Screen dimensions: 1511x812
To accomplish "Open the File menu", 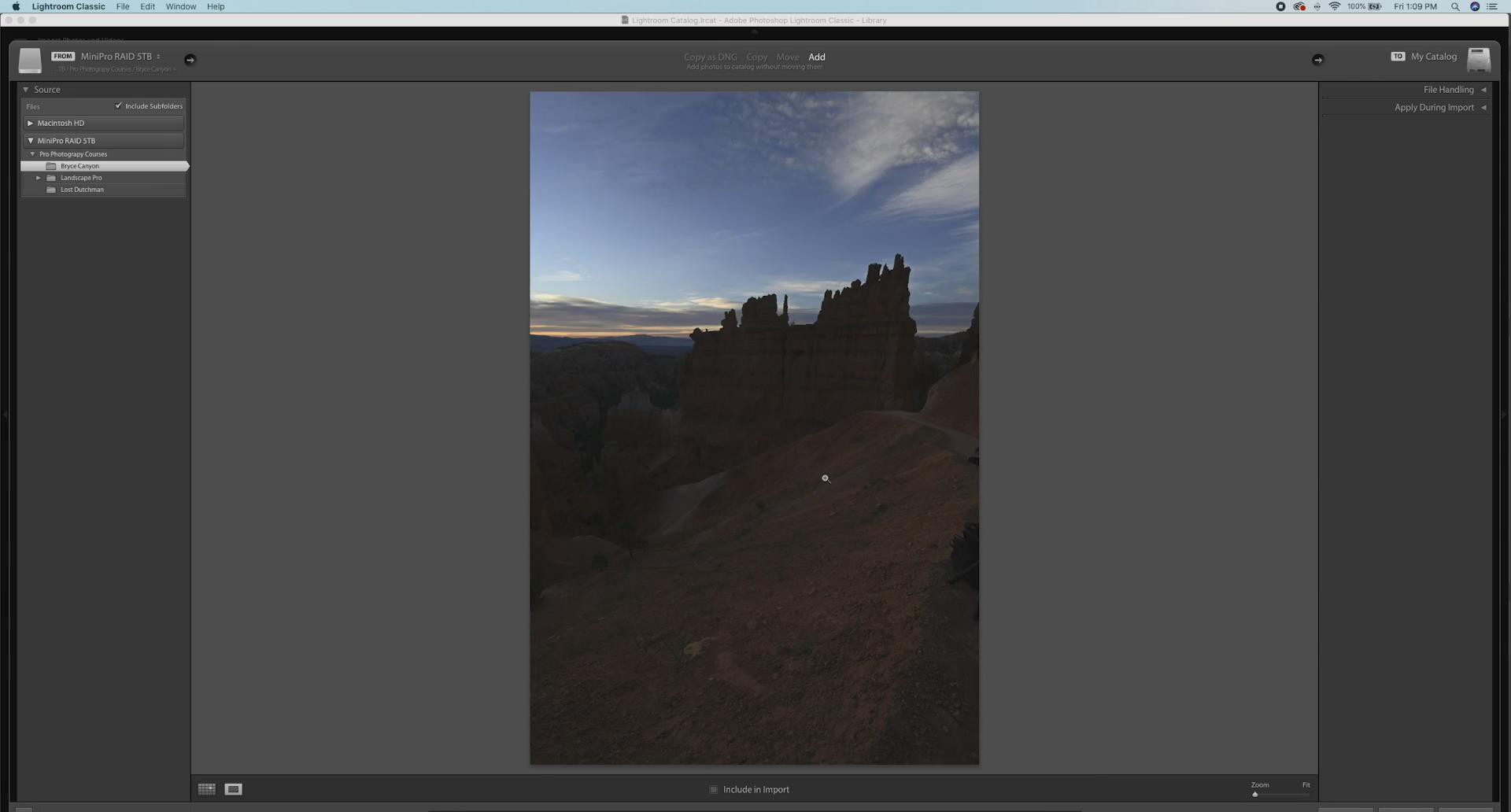I will pyautogui.click(x=123, y=6).
